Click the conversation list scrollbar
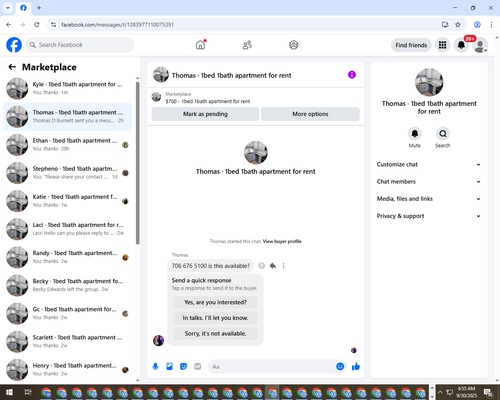500x400 pixels. [137, 163]
